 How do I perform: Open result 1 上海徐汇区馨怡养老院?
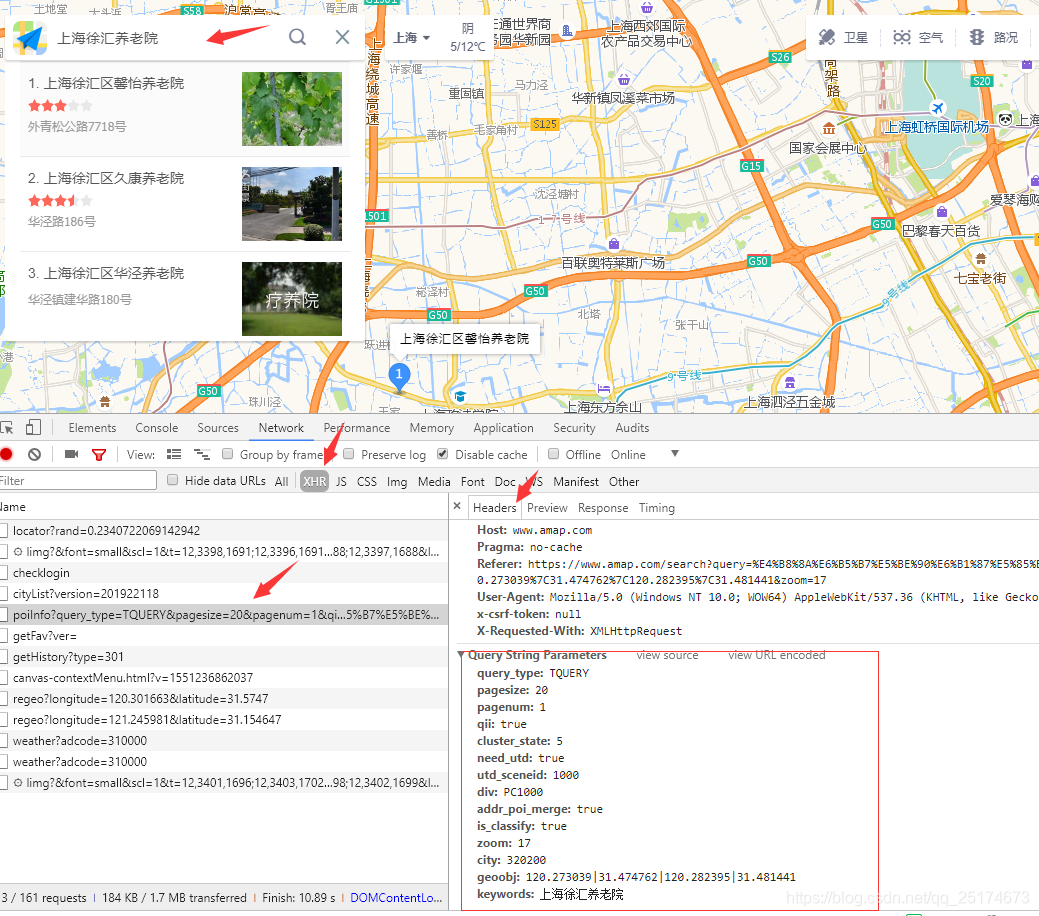(106, 84)
